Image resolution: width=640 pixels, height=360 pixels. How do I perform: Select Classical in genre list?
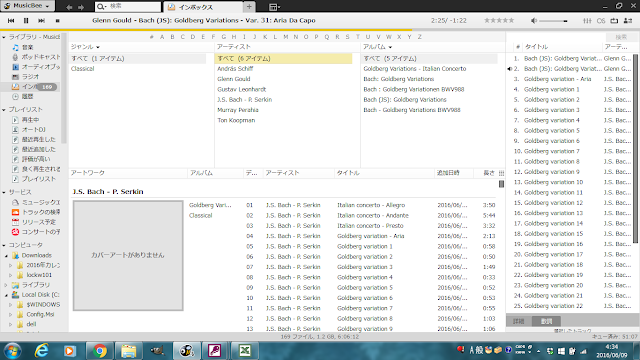point(82,69)
